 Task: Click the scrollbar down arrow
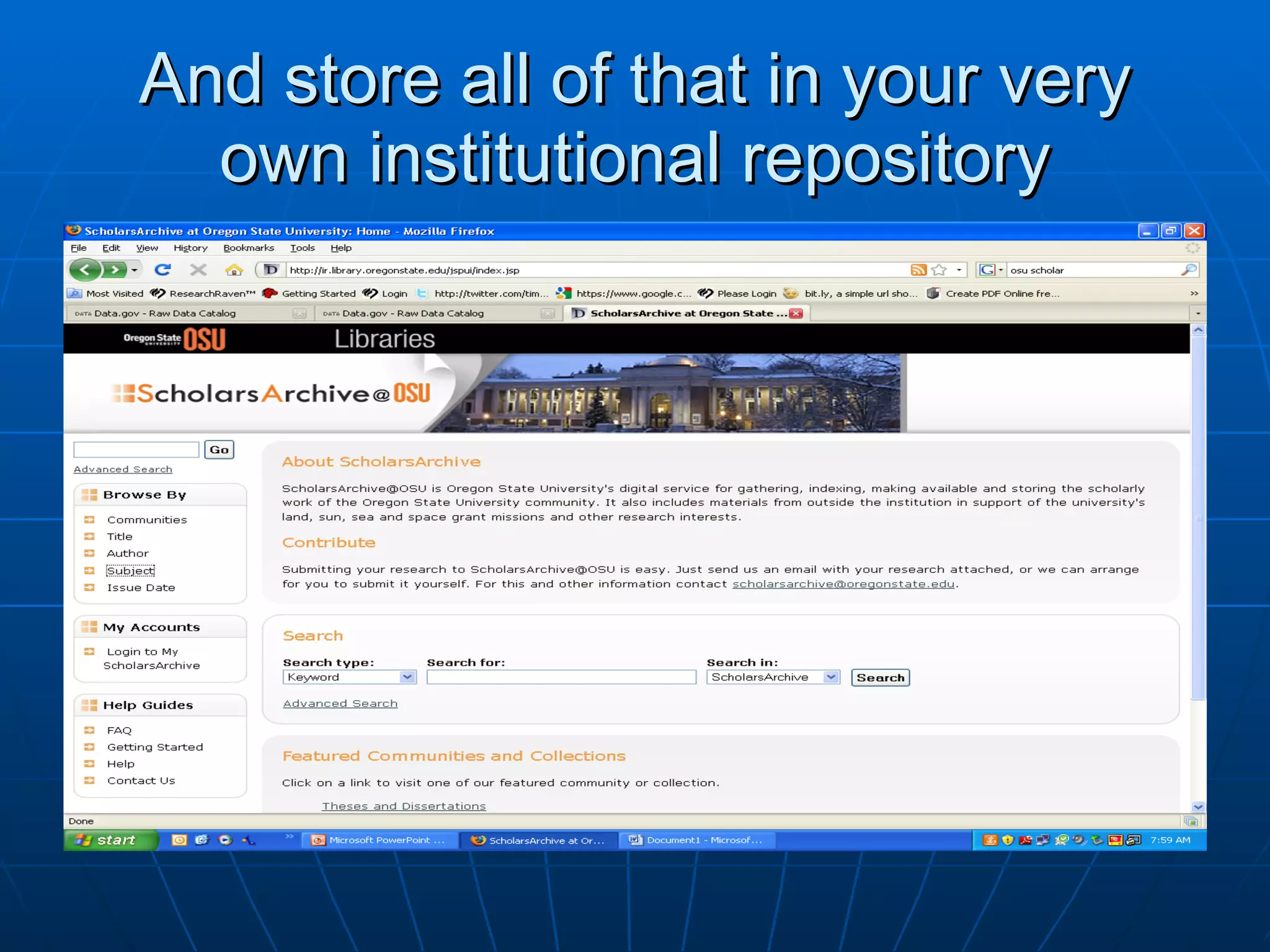[1198, 806]
